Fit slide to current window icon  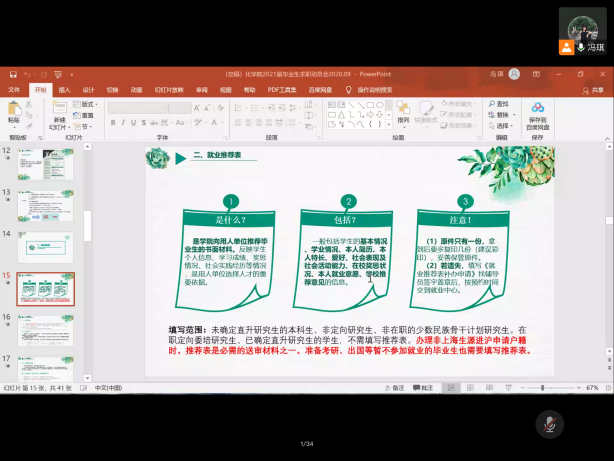[606, 388]
